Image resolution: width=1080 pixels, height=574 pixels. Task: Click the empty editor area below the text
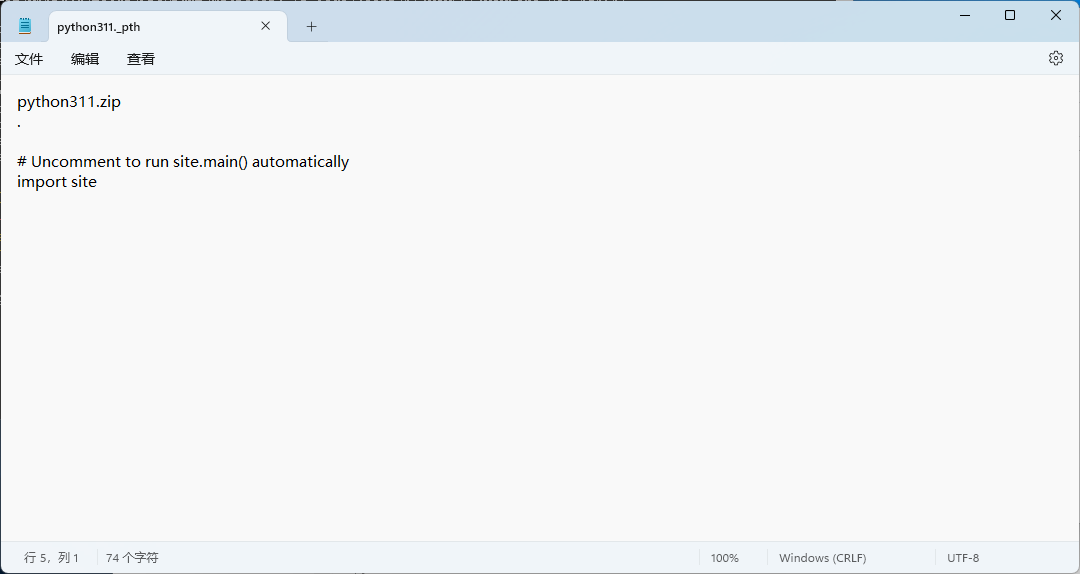click(x=540, y=380)
